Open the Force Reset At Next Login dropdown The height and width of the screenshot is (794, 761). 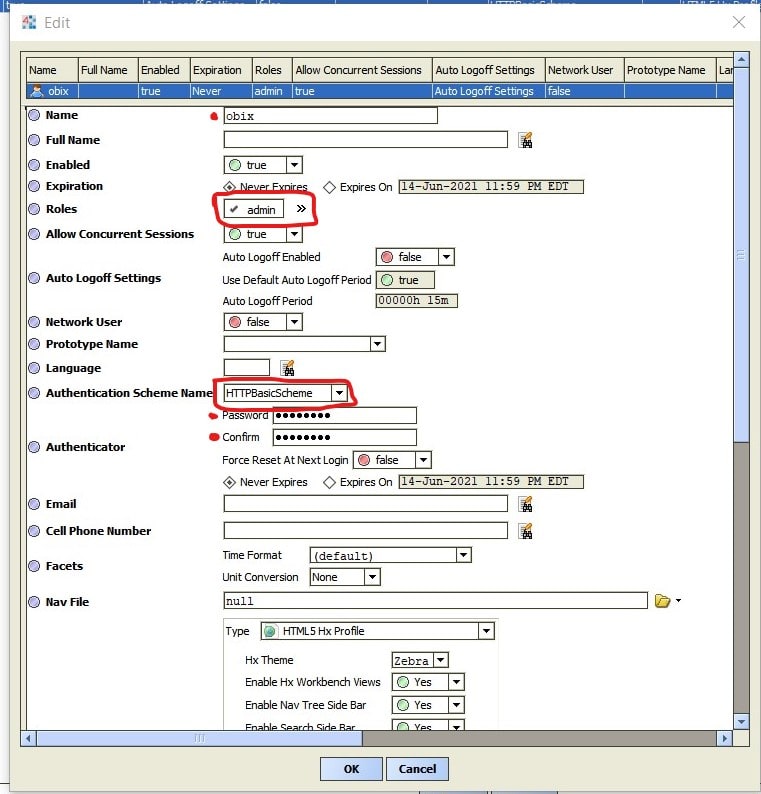pyautogui.click(x=423, y=460)
